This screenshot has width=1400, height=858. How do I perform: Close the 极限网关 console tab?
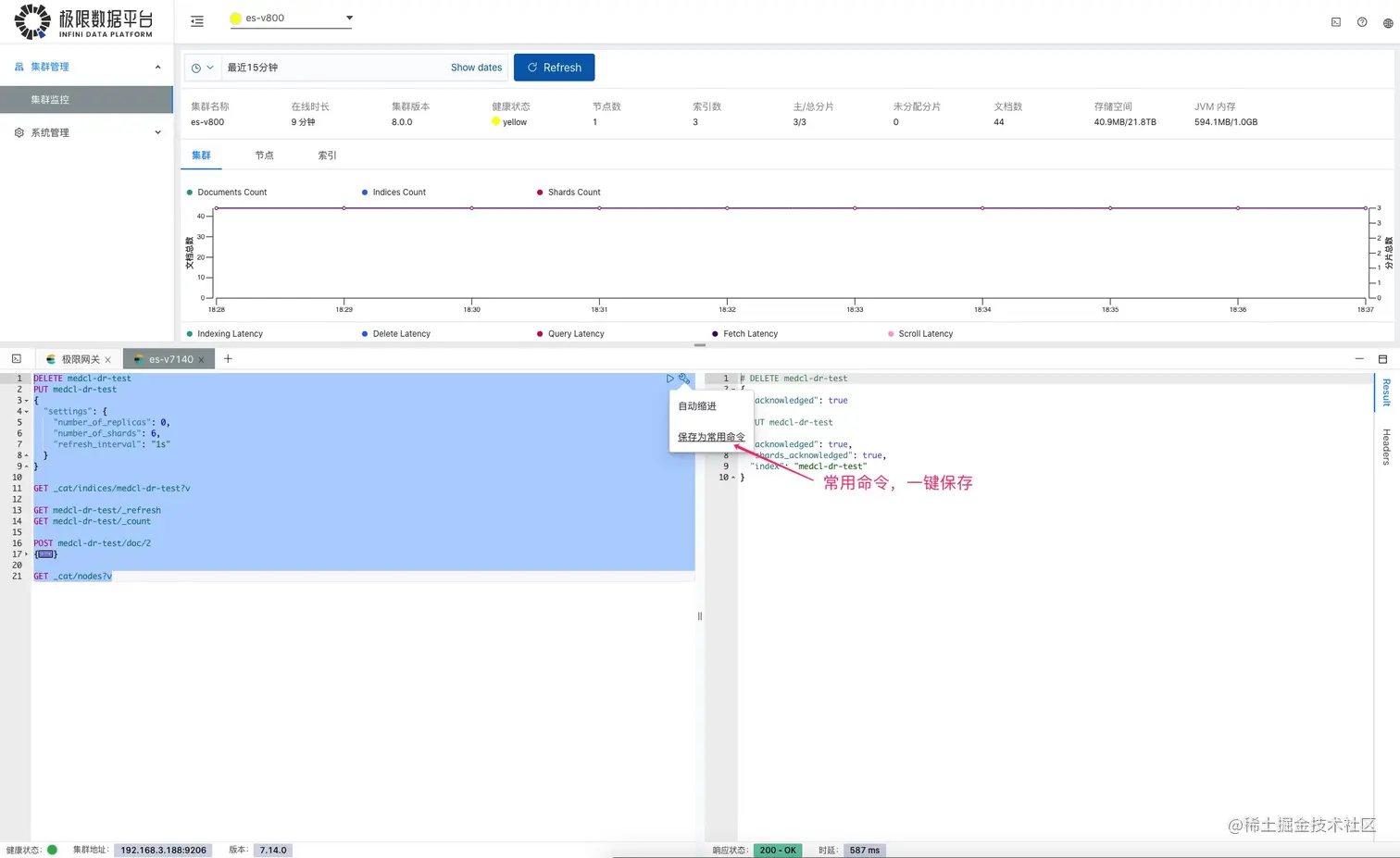tap(108, 360)
